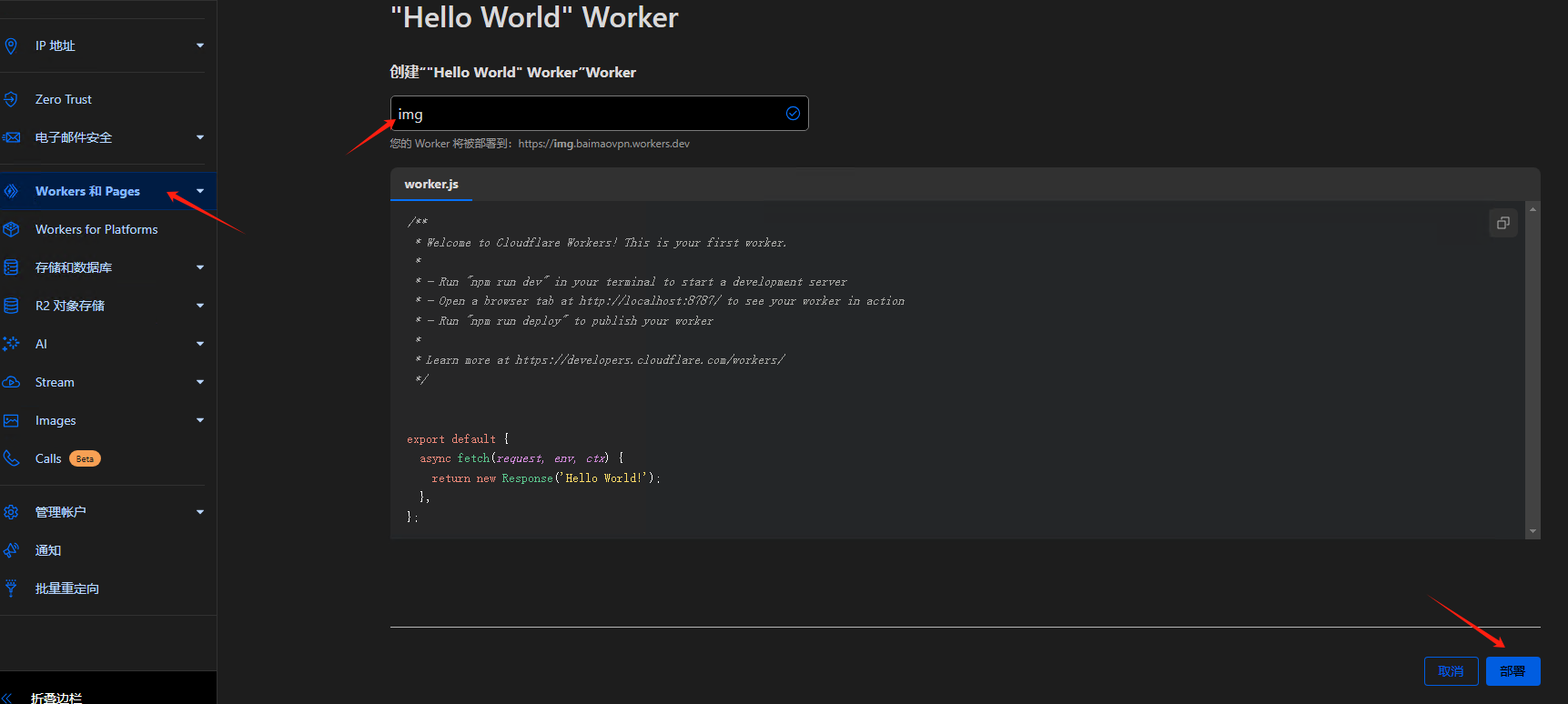The width and height of the screenshot is (1568, 704).
Task: Expand the 电子邮件安全 dropdown arrow
Action: click(200, 137)
